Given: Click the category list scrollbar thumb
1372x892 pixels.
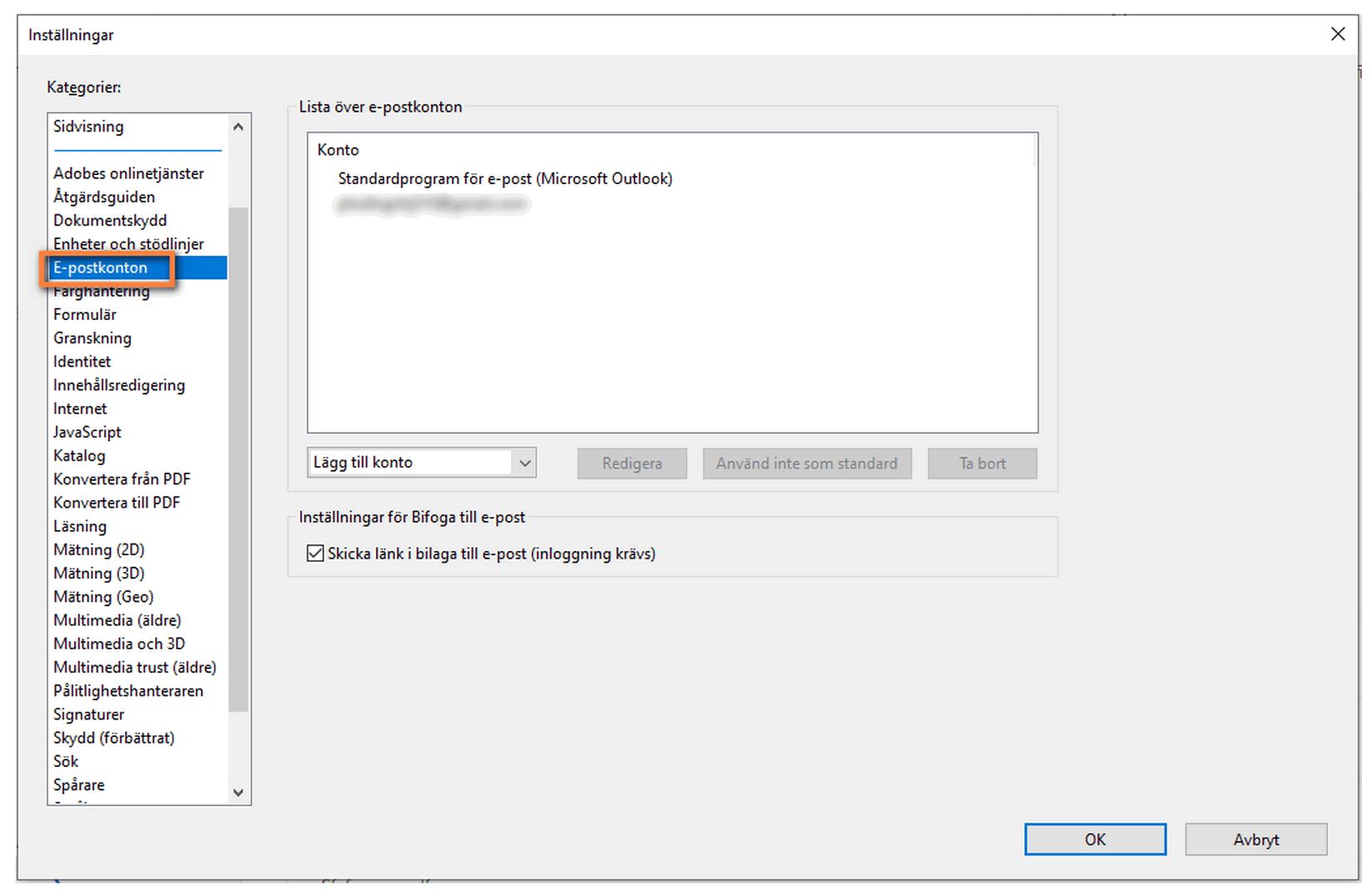Looking at the screenshot, I should click(238, 459).
